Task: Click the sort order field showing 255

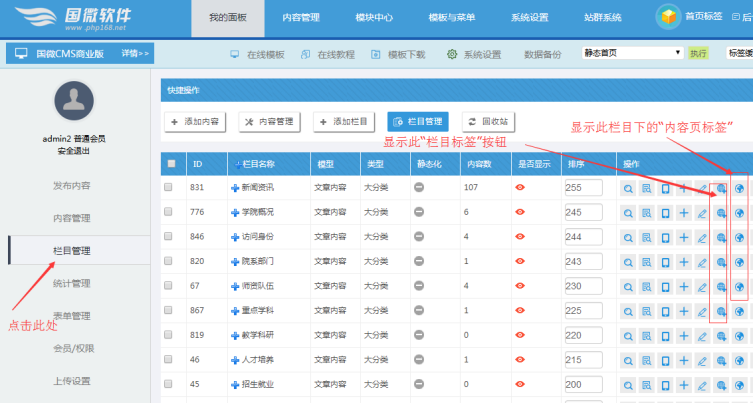Action: [583, 187]
